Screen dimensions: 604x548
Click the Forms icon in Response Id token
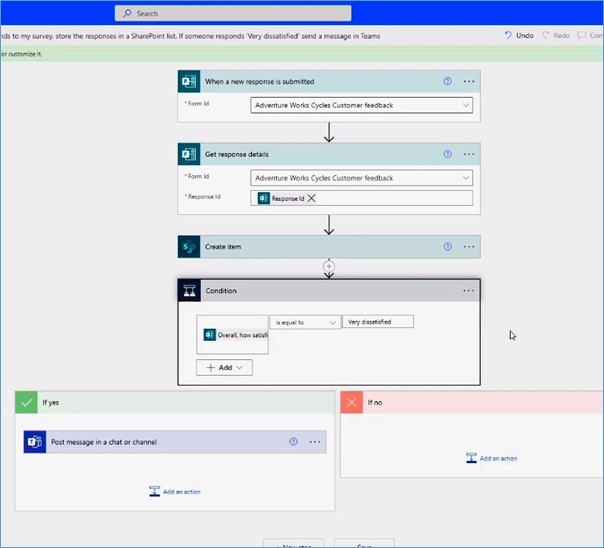click(x=263, y=198)
